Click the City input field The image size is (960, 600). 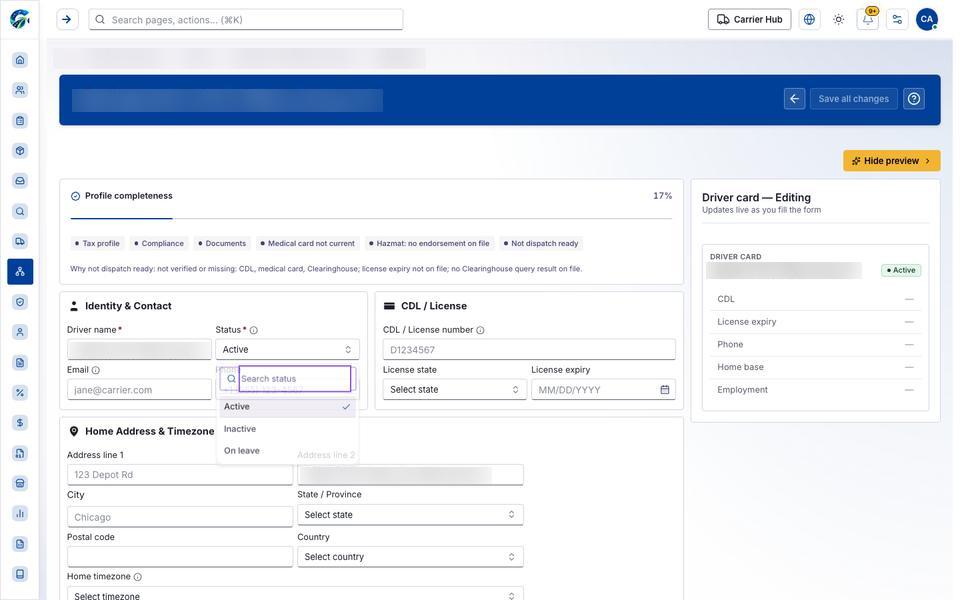180,517
